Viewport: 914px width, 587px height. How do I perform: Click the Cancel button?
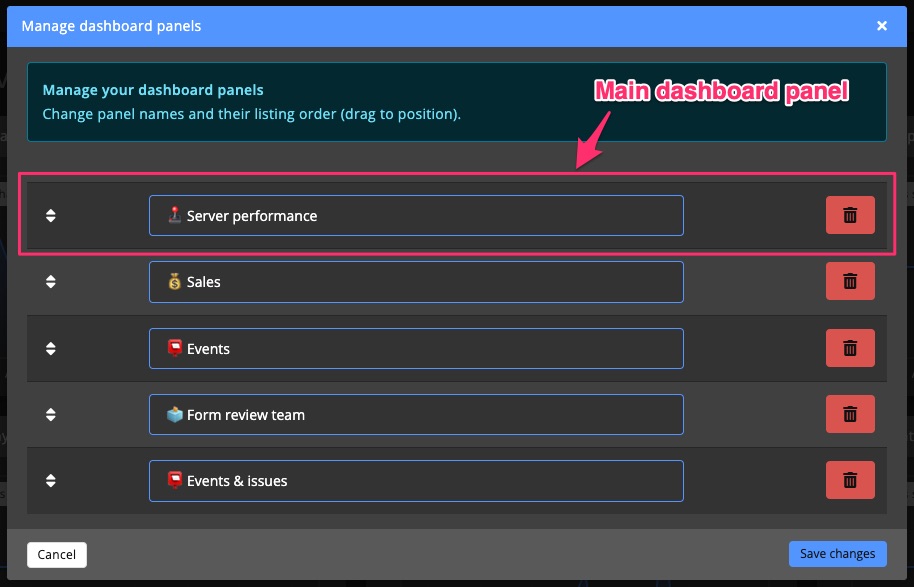[x=56, y=554]
